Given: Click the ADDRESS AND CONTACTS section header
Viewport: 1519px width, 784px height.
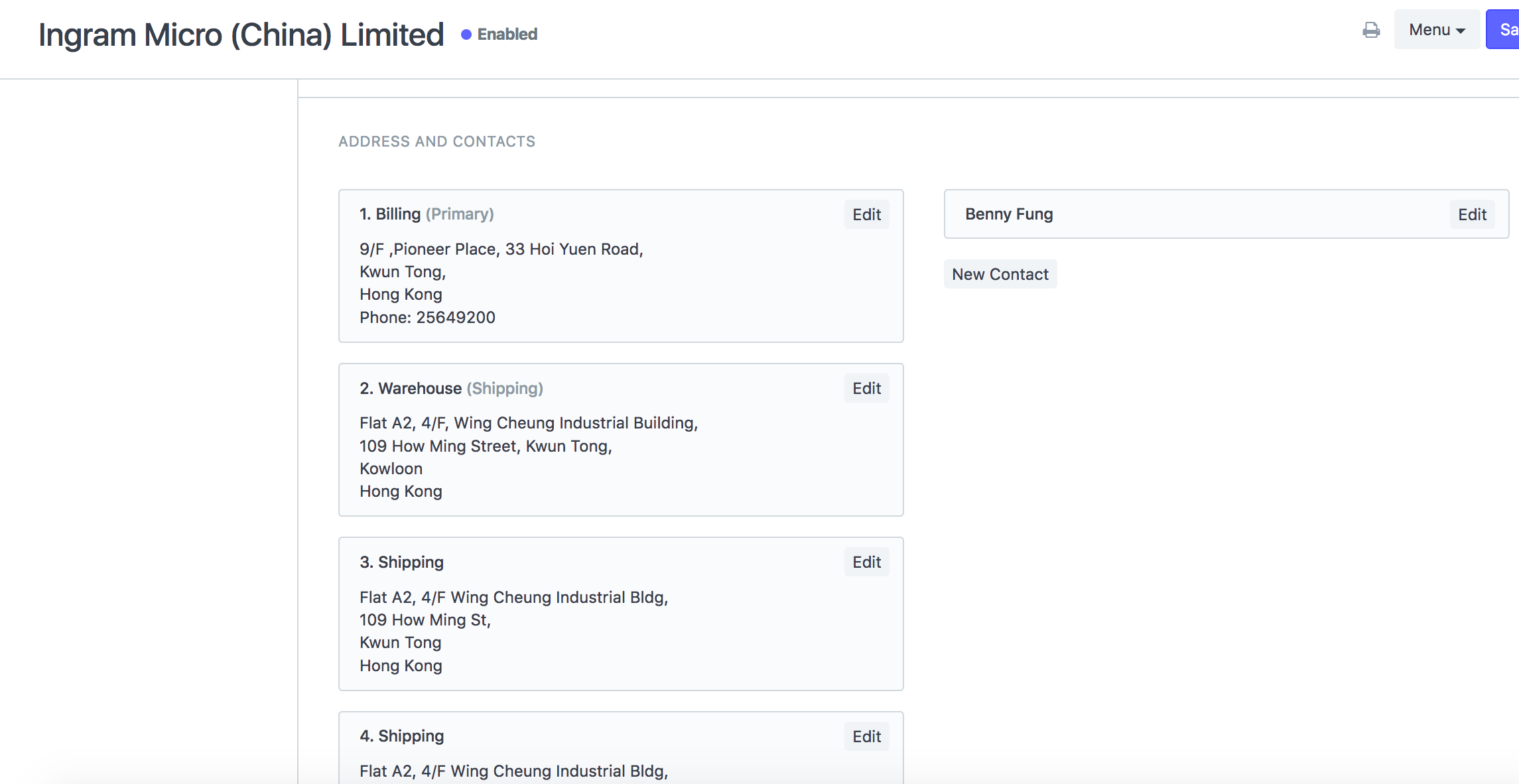Looking at the screenshot, I should [x=436, y=141].
